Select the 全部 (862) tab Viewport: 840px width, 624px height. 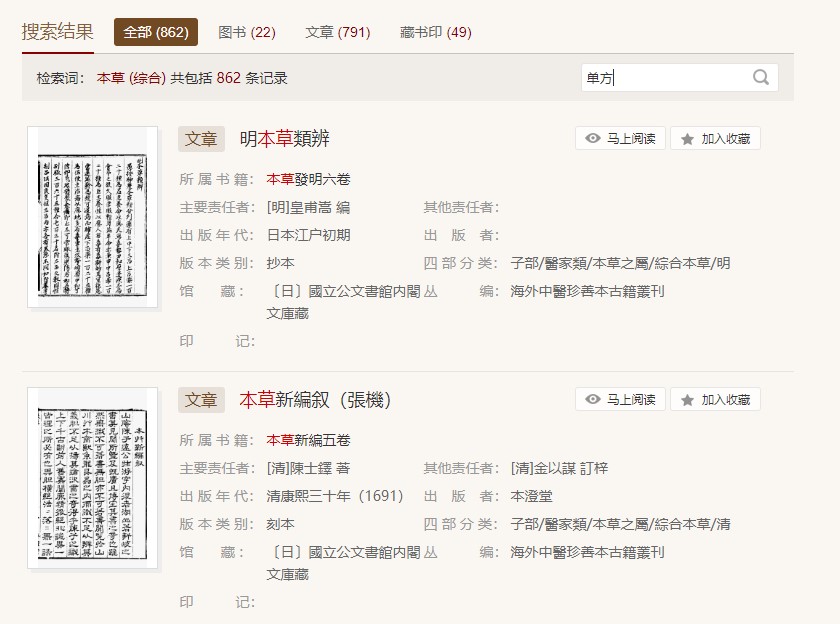[x=156, y=32]
